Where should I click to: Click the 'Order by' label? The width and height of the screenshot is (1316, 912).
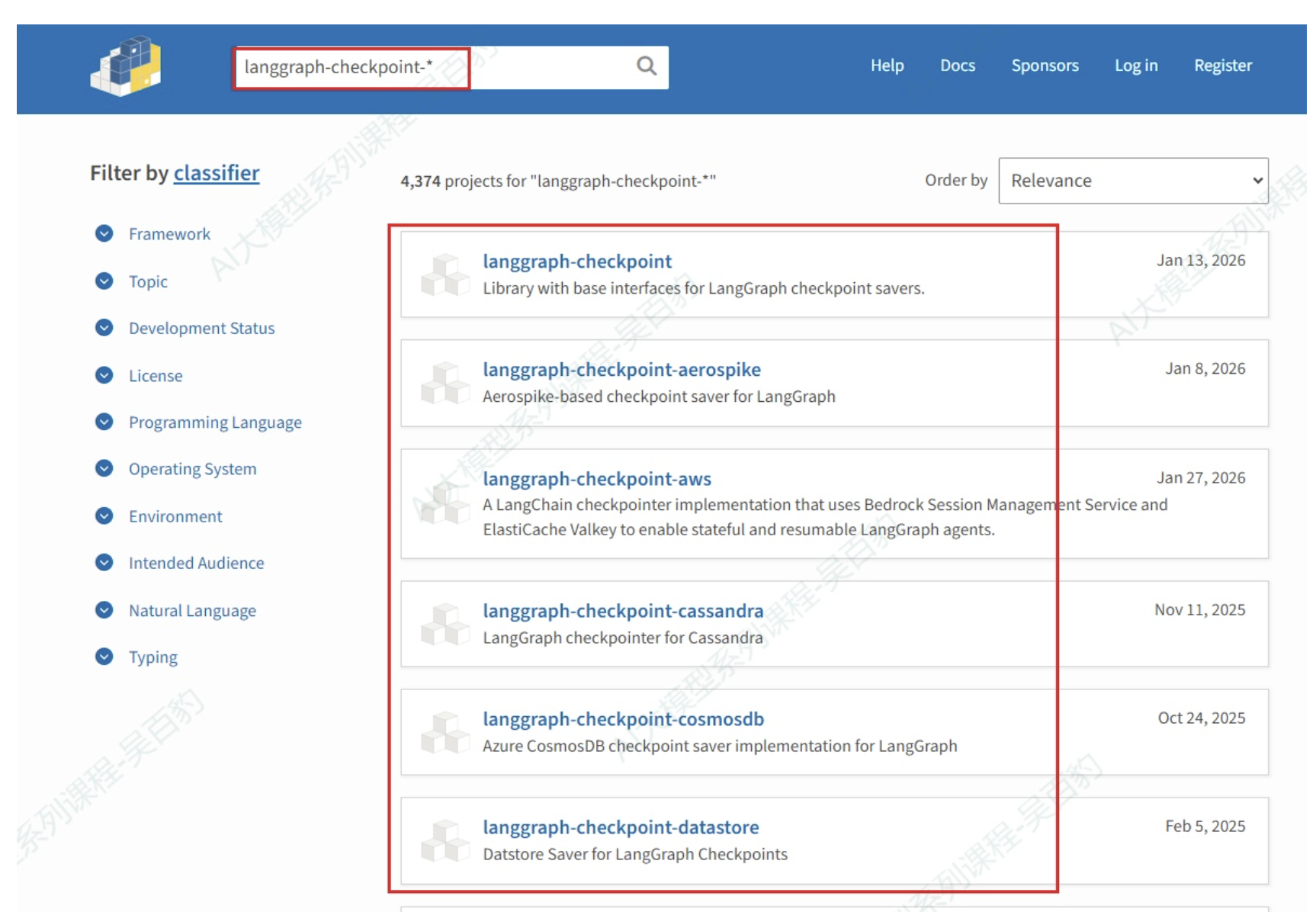(956, 180)
